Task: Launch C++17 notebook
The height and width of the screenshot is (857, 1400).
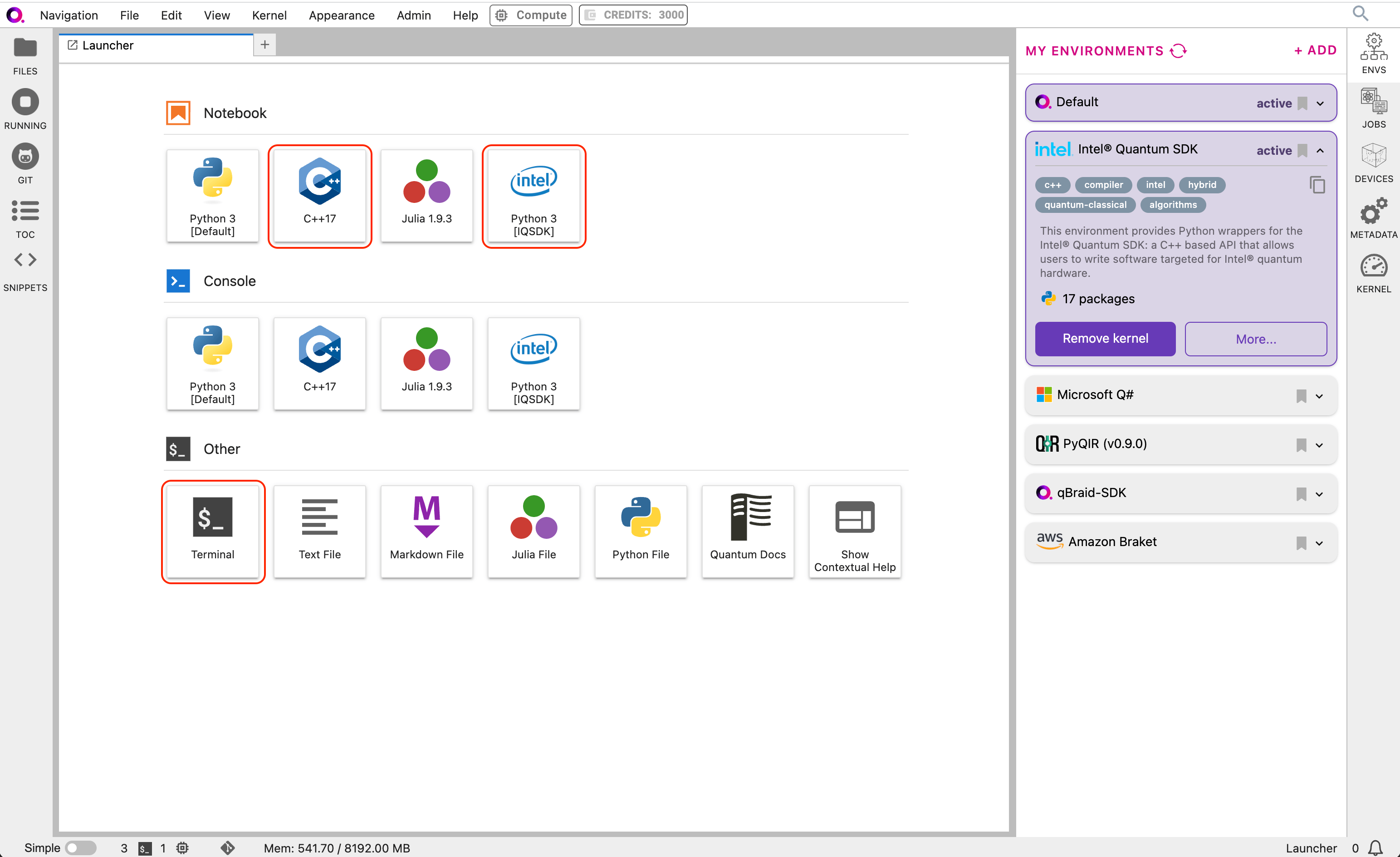Action: pyautogui.click(x=320, y=196)
